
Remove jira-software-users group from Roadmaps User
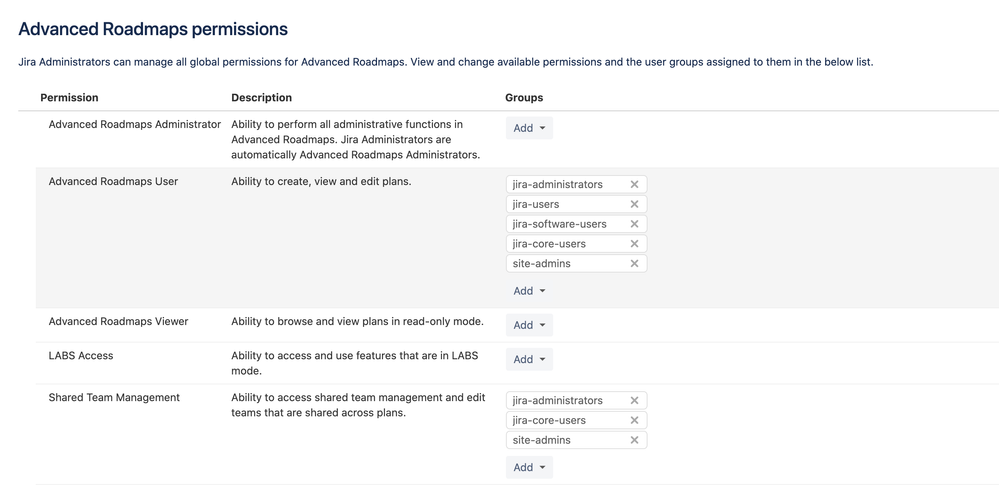(x=634, y=224)
